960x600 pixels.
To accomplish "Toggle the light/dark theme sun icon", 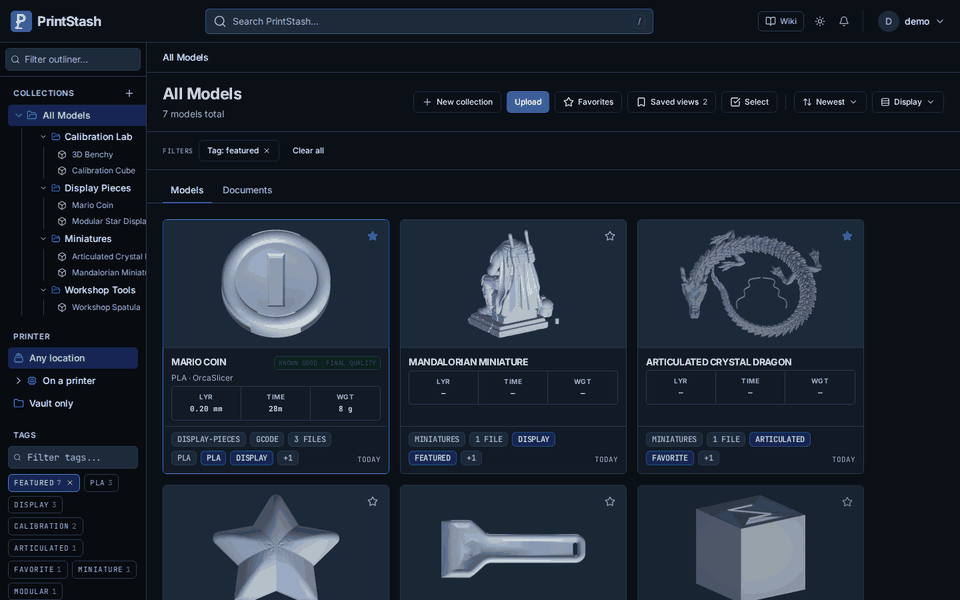I will 820,21.
